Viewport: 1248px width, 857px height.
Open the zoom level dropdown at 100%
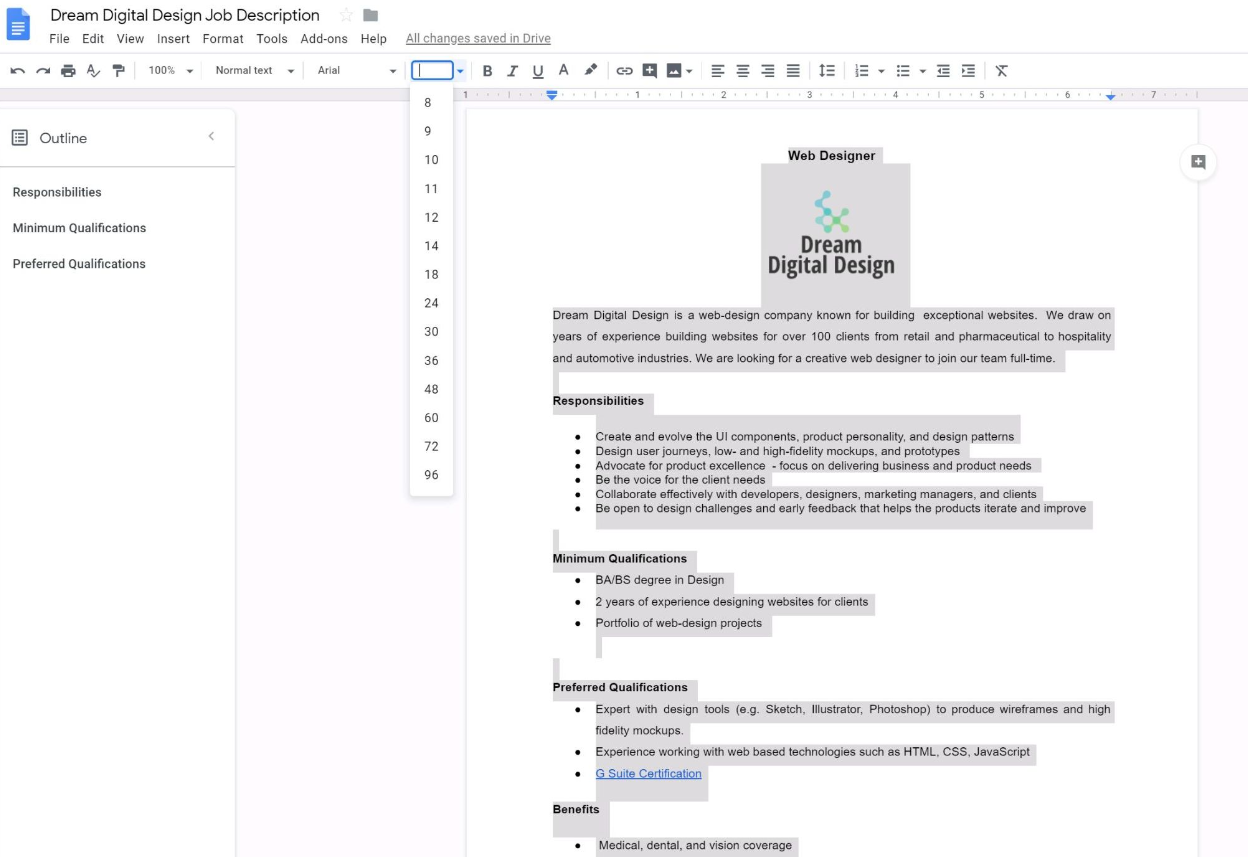point(170,71)
